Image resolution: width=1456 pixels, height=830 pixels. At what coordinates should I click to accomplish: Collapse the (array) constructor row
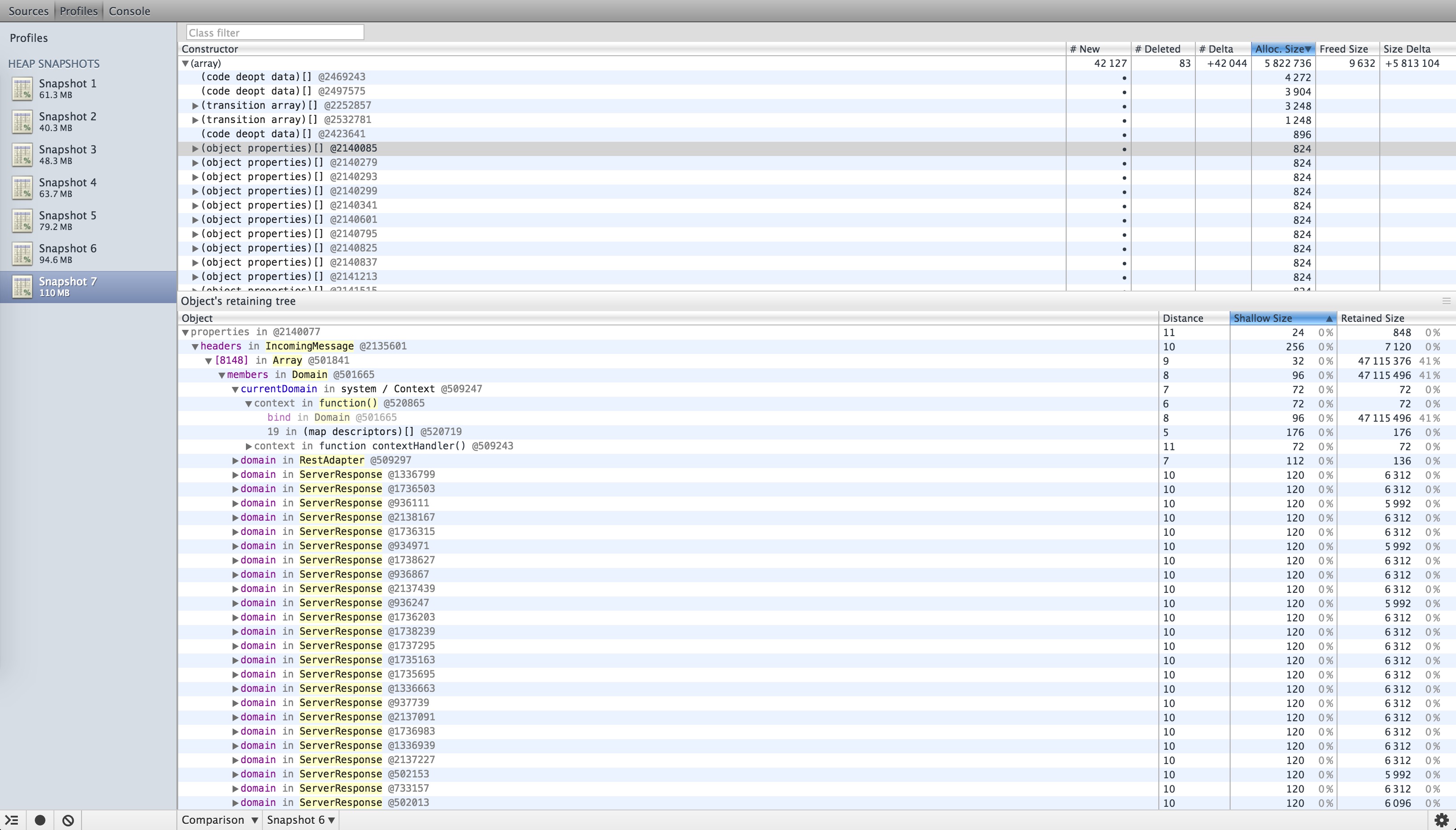185,64
